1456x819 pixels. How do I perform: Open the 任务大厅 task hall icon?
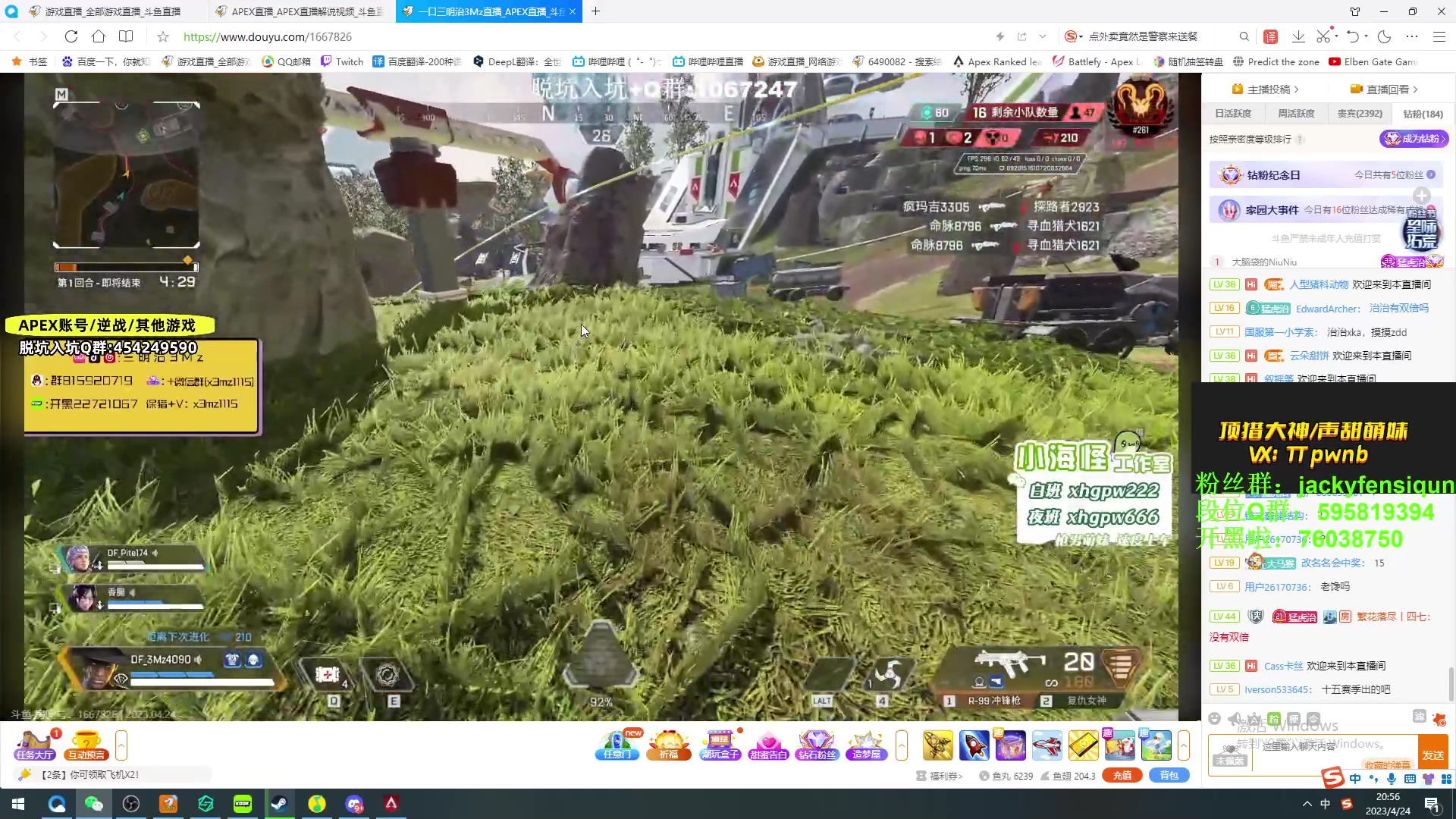pos(34,745)
